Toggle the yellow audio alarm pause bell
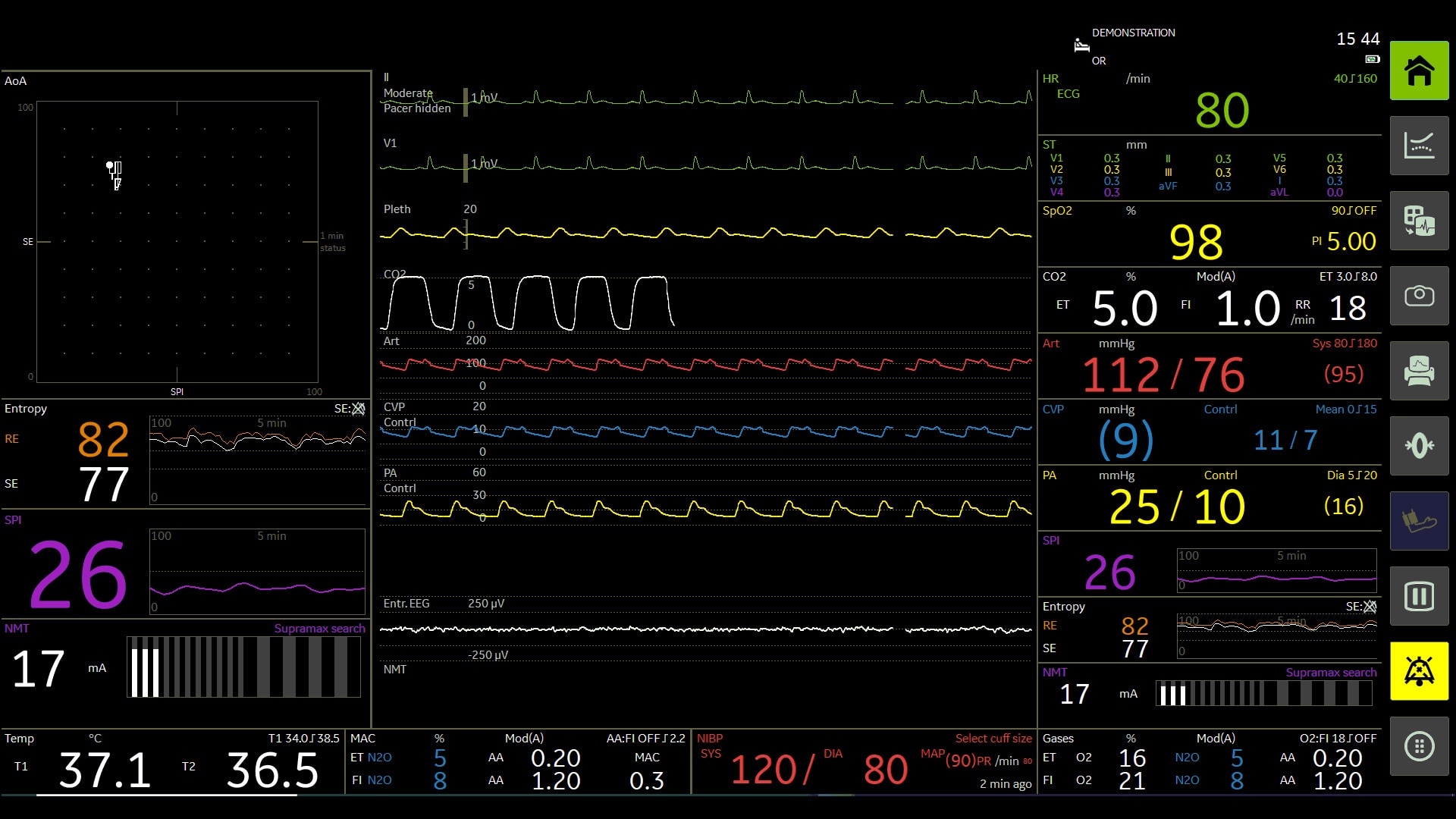Screen dimensions: 1456x819 (1419, 671)
